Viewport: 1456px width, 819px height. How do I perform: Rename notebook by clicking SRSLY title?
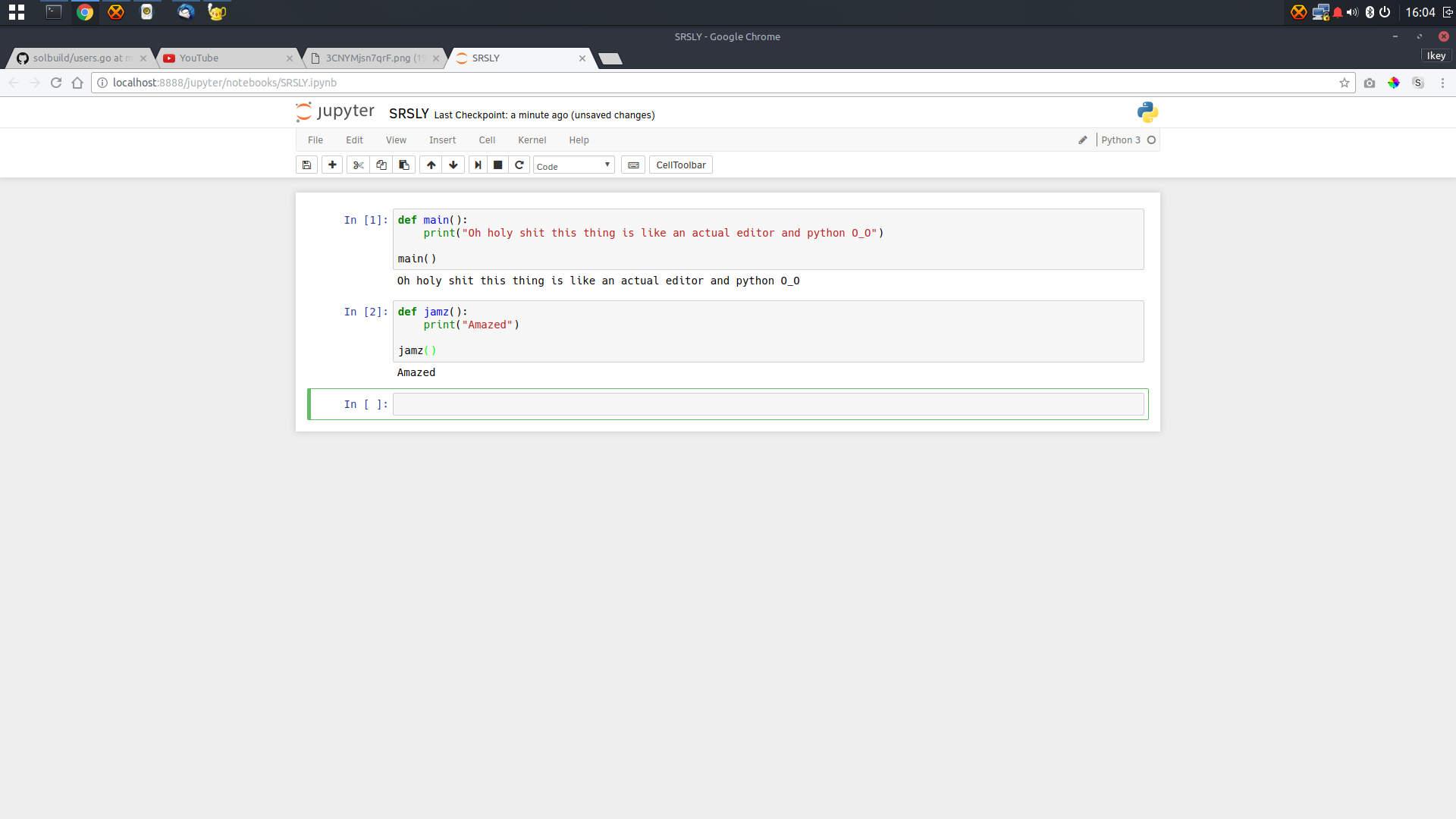click(x=409, y=114)
